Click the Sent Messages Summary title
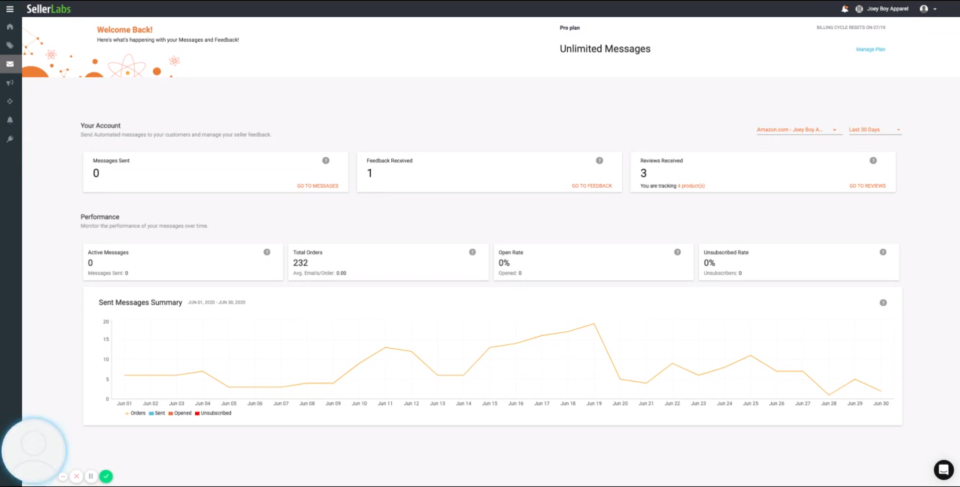Image resolution: width=960 pixels, height=487 pixels. point(140,303)
